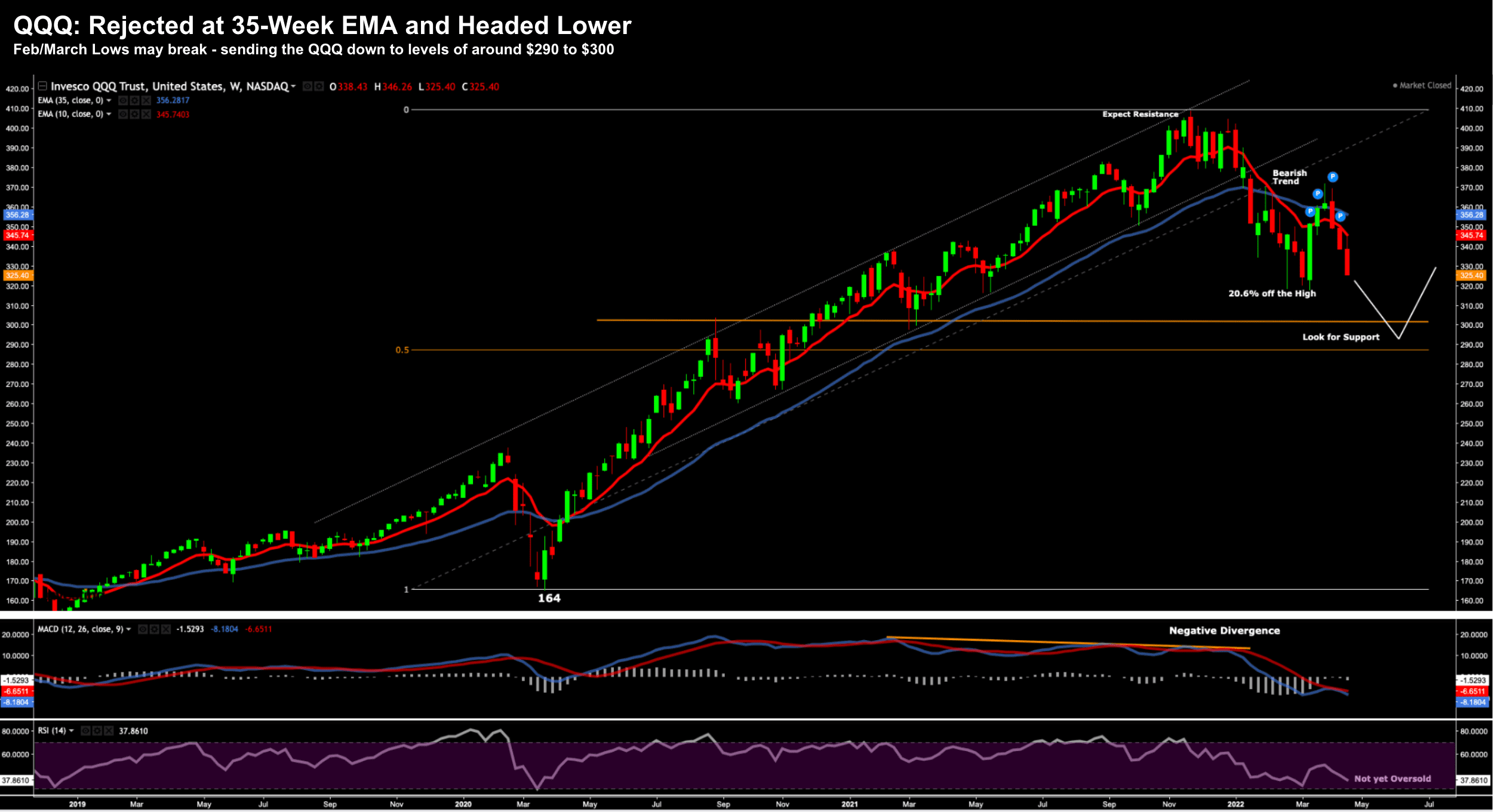Collapse the legend with the minus box
The width and height of the screenshot is (1494, 812).
pos(43,86)
